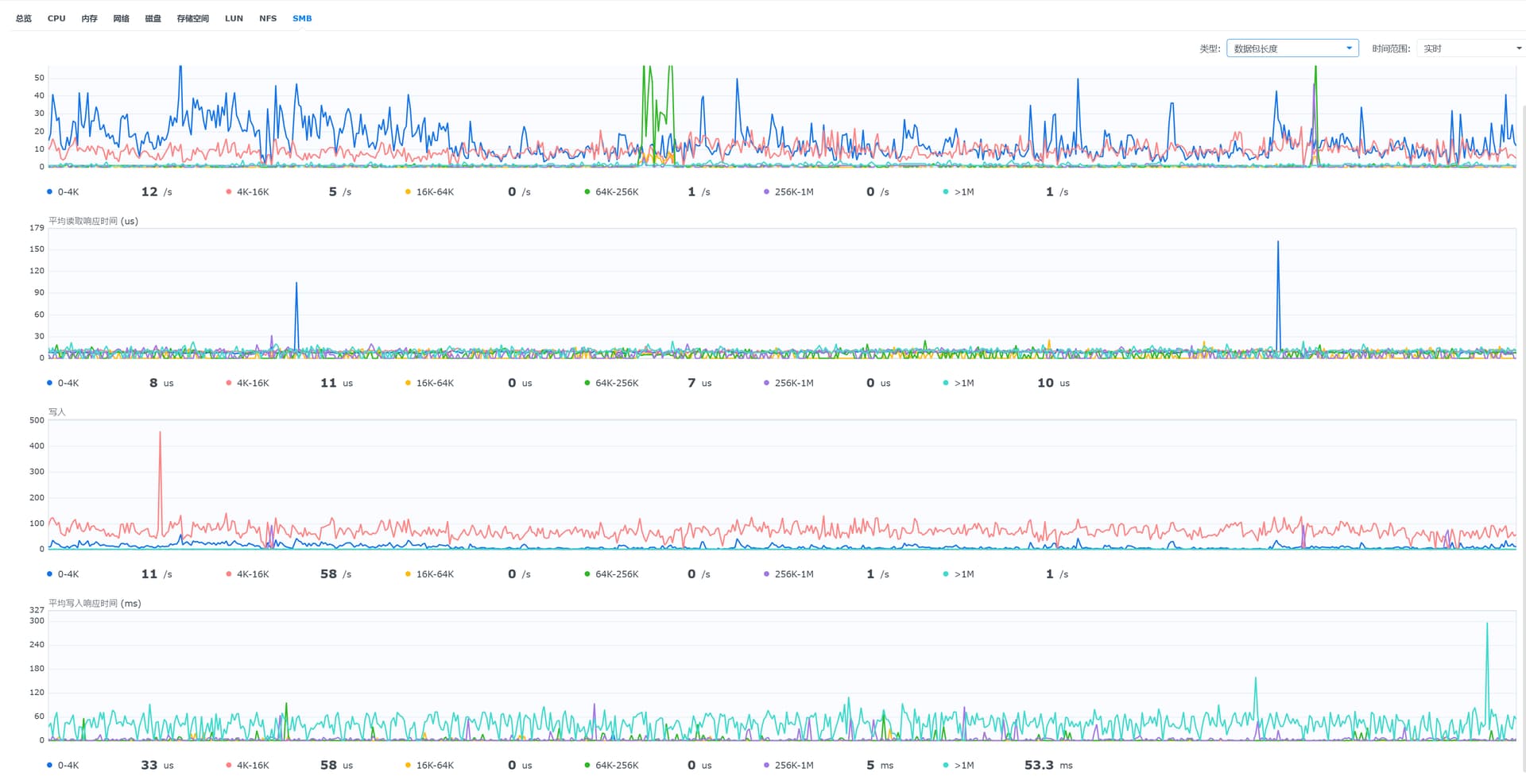Image resolution: width=1526 pixels, height=784 pixels.
Task: Select the LUN tab
Action: point(234,18)
